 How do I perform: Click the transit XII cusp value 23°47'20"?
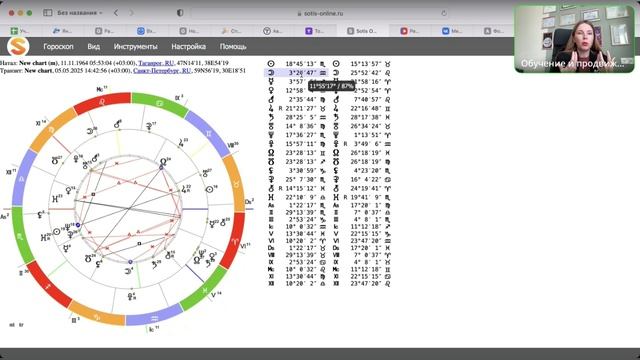click(x=366, y=283)
